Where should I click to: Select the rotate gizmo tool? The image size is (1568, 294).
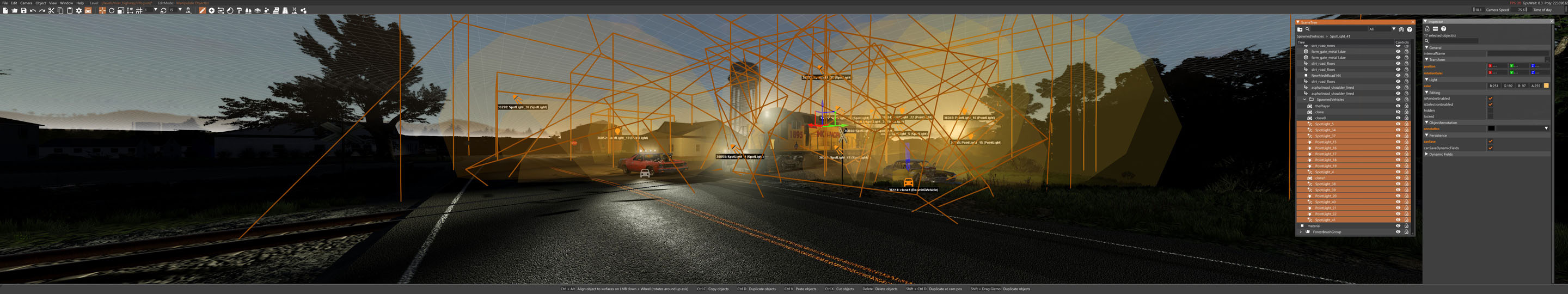[112, 10]
